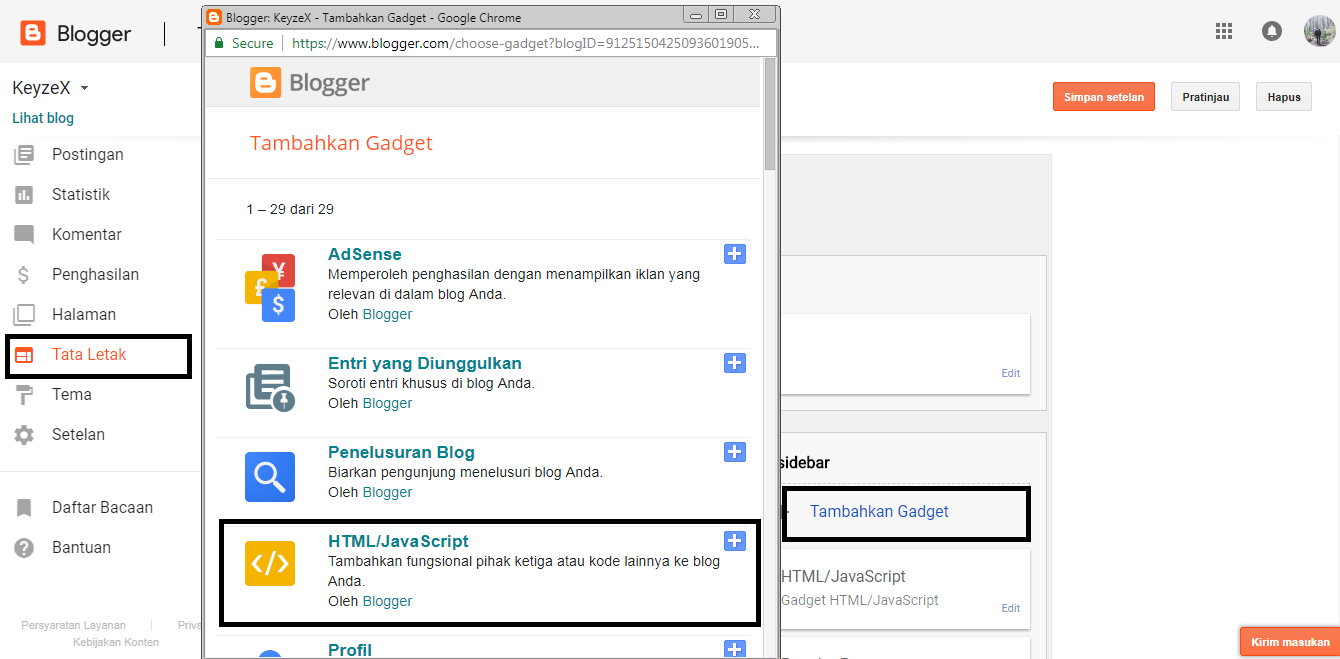Image resolution: width=1340 pixels, height=659 pixels.
Task: Click the Tema paint roller icon
Action: (x=24, y=395)
